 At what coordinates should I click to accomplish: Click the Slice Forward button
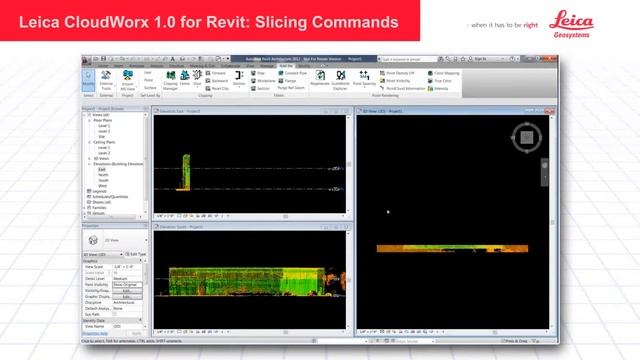(x=216, y=73)
